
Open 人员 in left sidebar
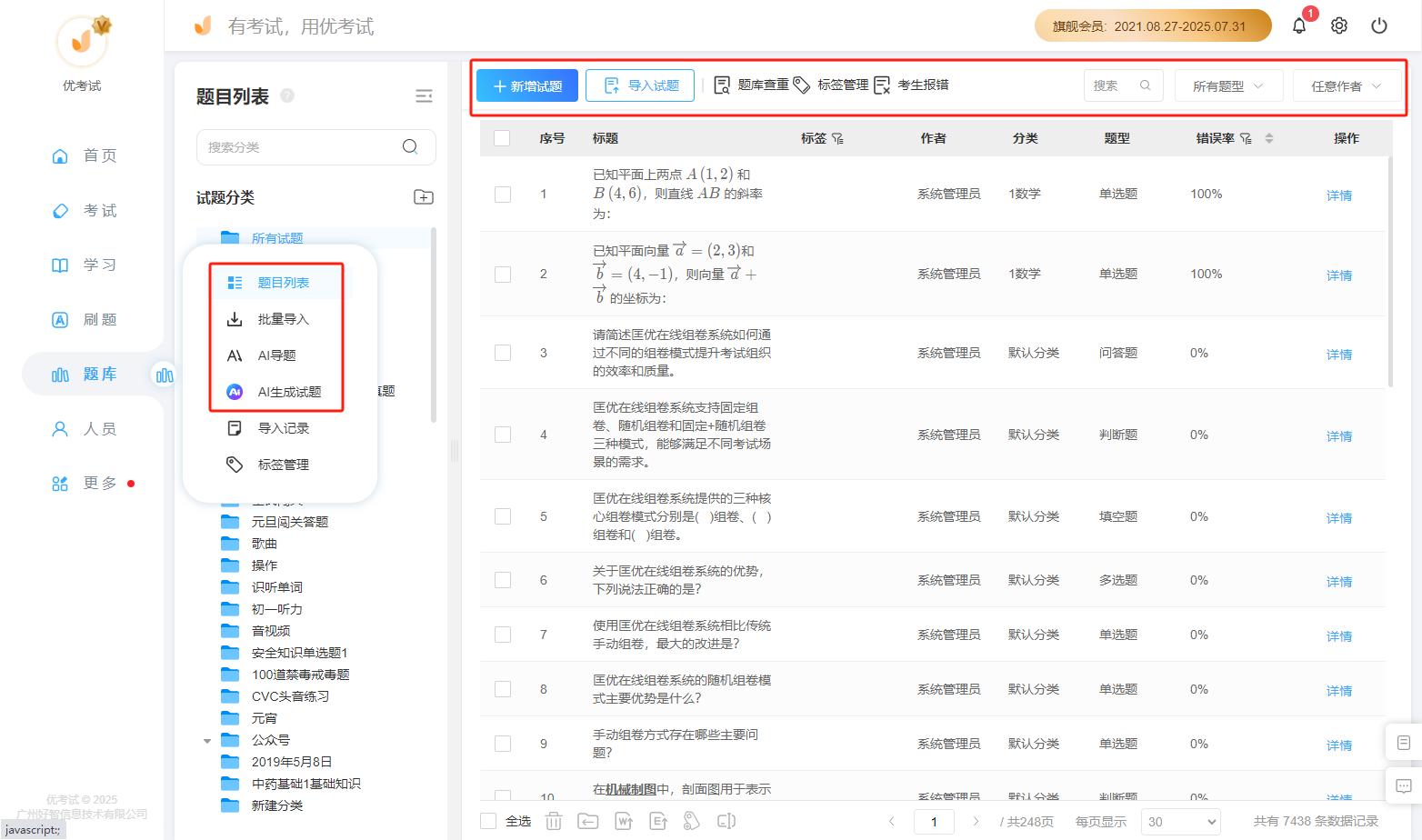tap(85, 428)
